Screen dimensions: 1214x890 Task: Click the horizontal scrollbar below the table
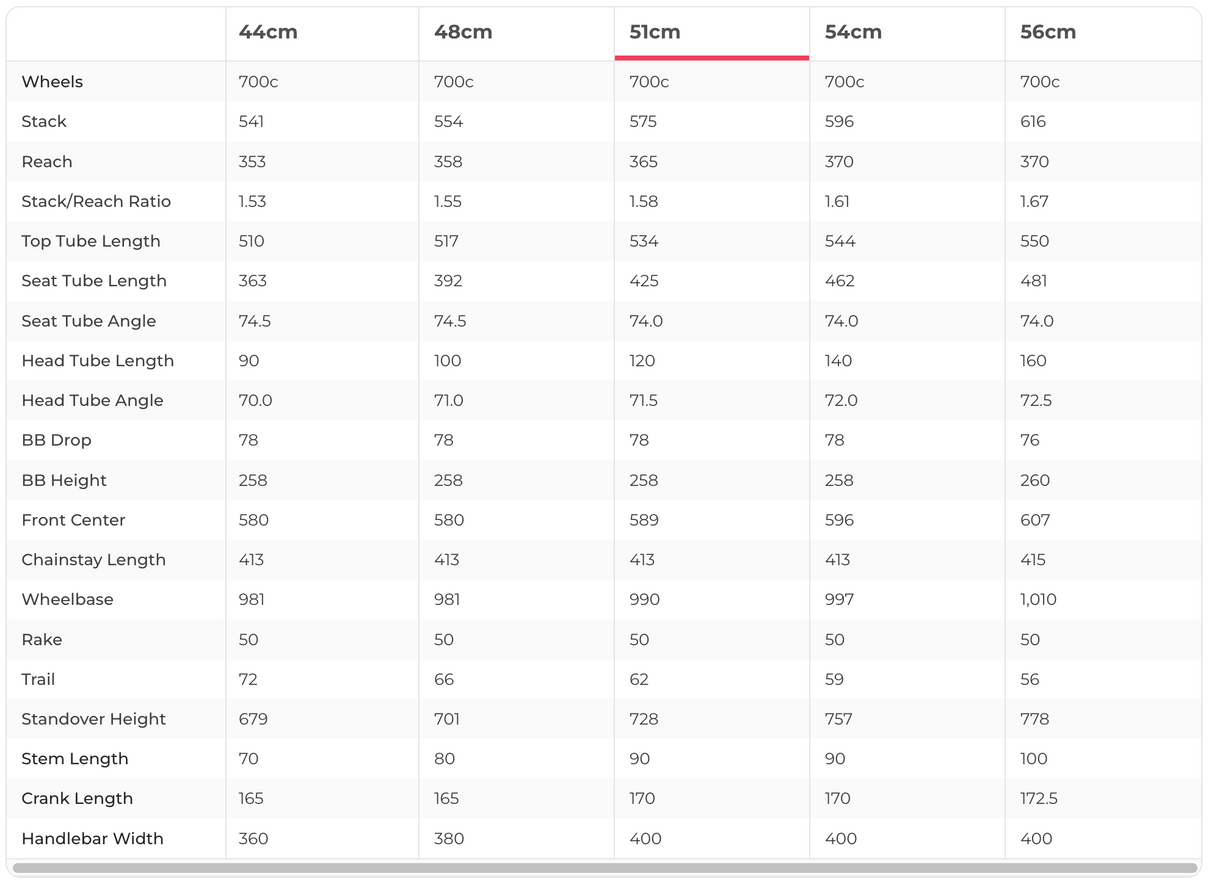(604, 868)
